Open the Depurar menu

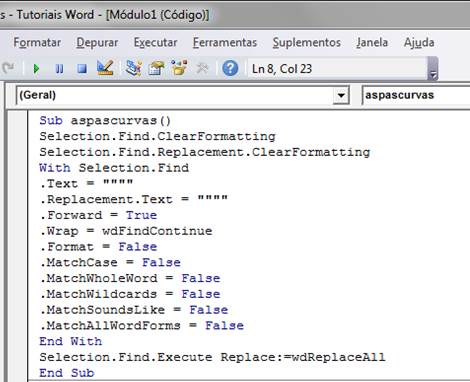pos(97,43)
